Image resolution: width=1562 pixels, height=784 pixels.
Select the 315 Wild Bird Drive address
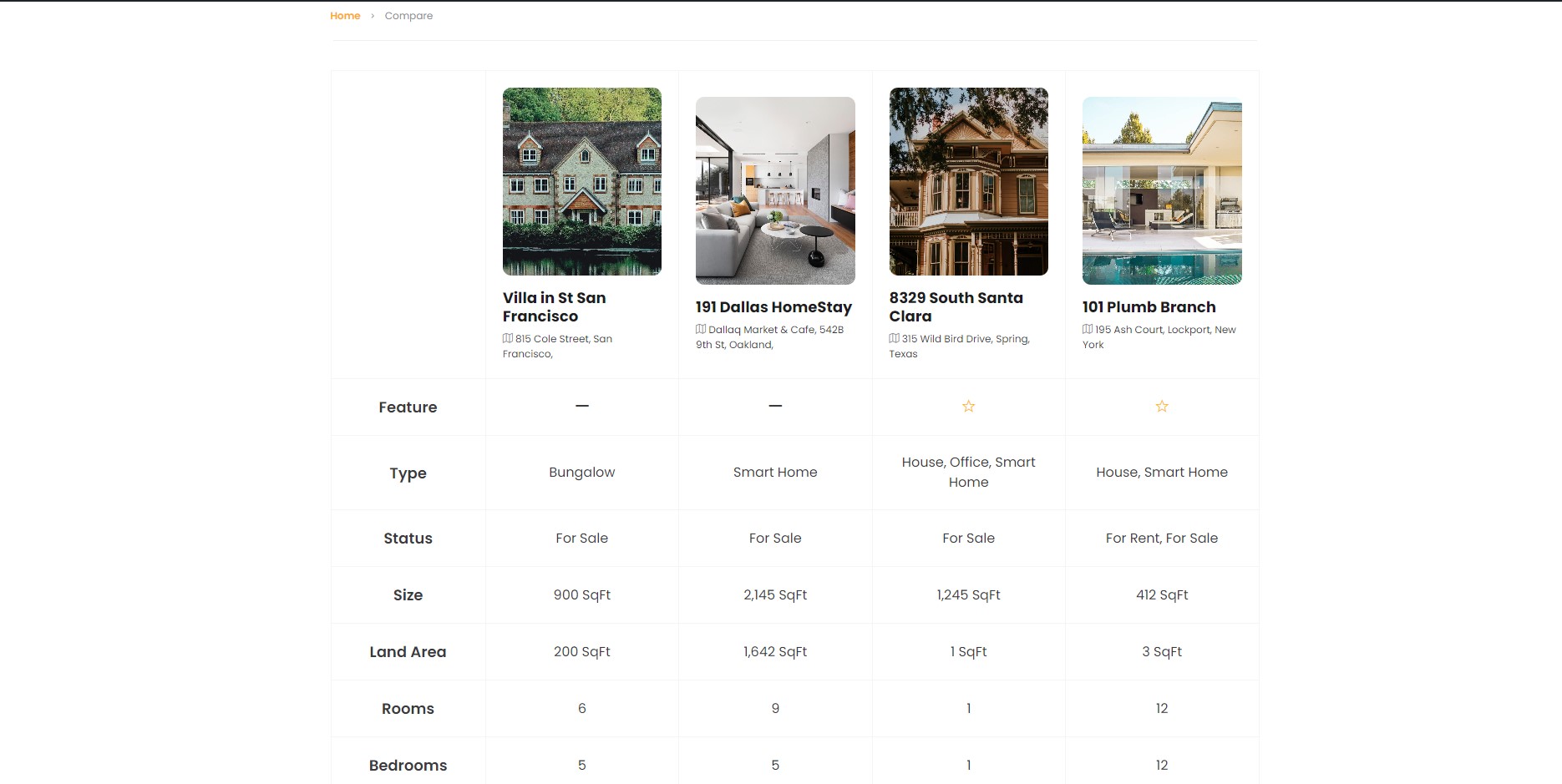click(x=960, y=346)
